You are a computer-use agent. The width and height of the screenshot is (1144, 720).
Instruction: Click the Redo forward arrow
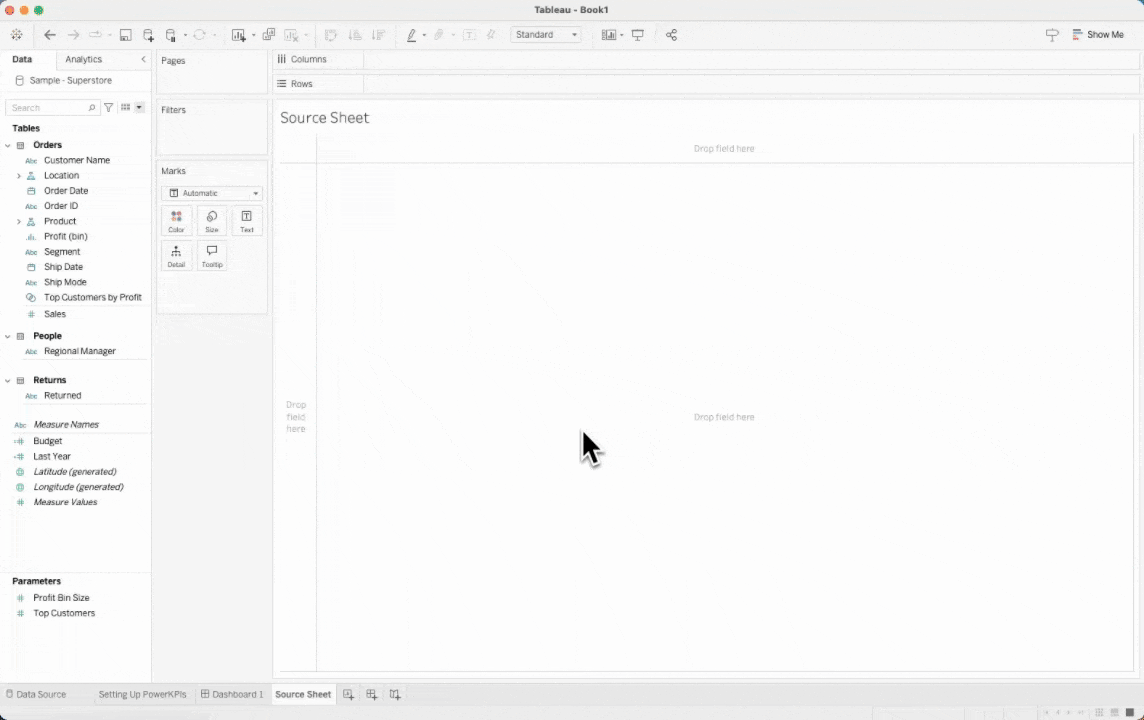pyautogui.click(x=73, y=34)
